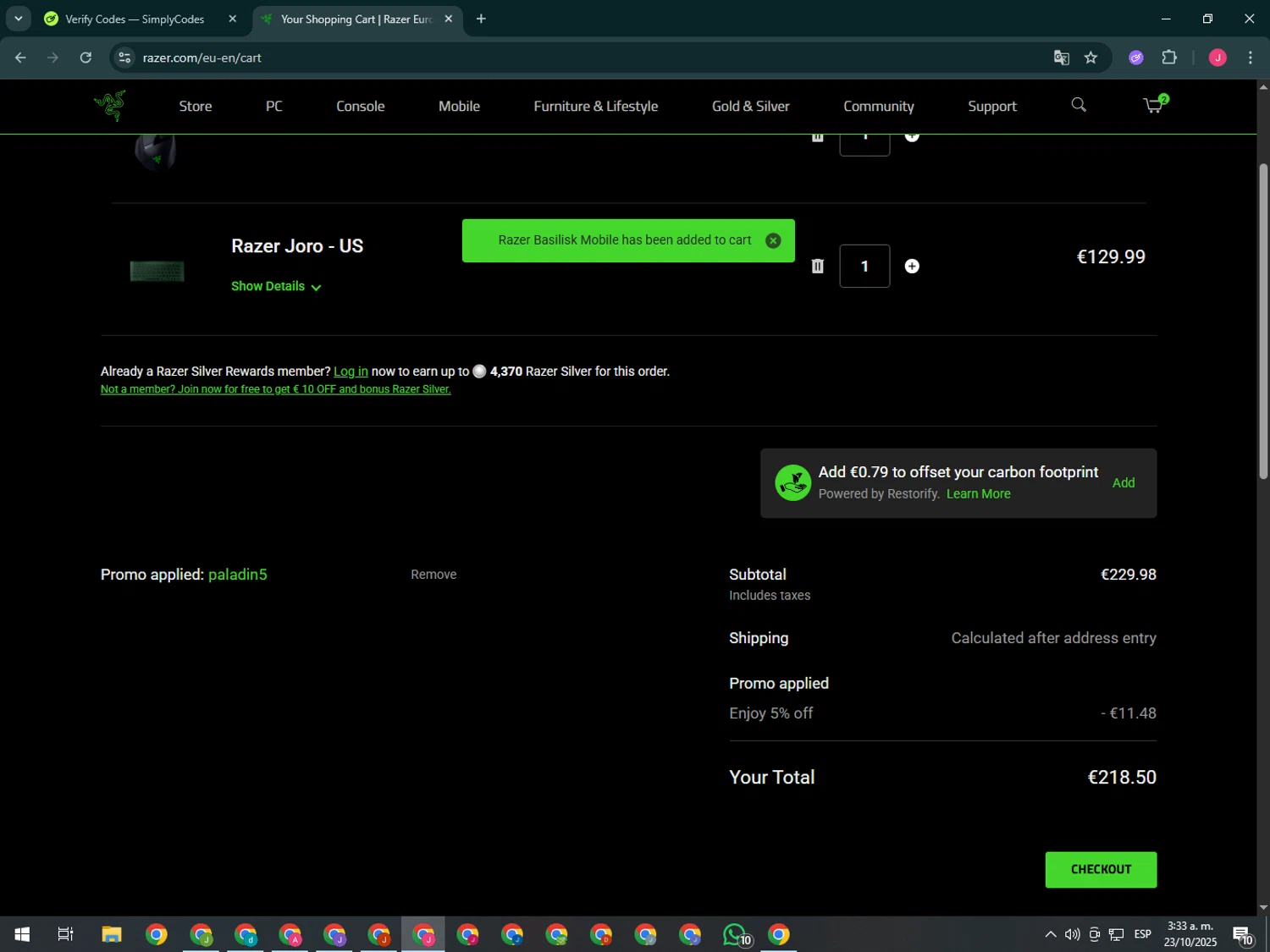Viewport: 1270px width, 952px height.
Task: Open the Store menu
Action: point(196,106)
